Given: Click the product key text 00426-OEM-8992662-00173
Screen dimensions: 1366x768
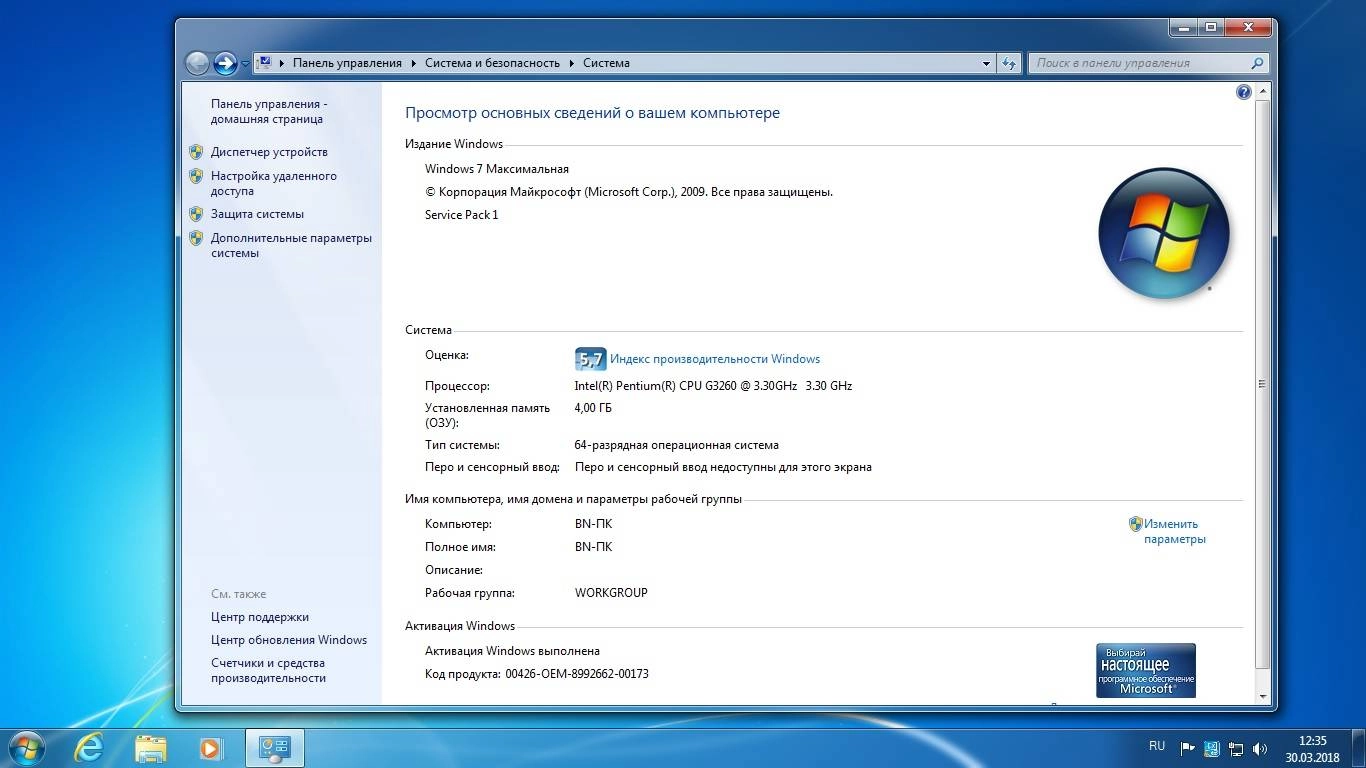Looking at the screenshot, I should coord(577,674).
